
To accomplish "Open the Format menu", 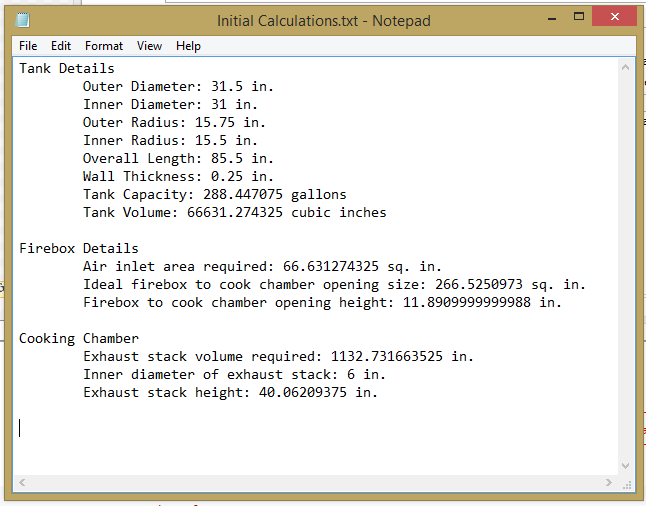I will [104, 46].
